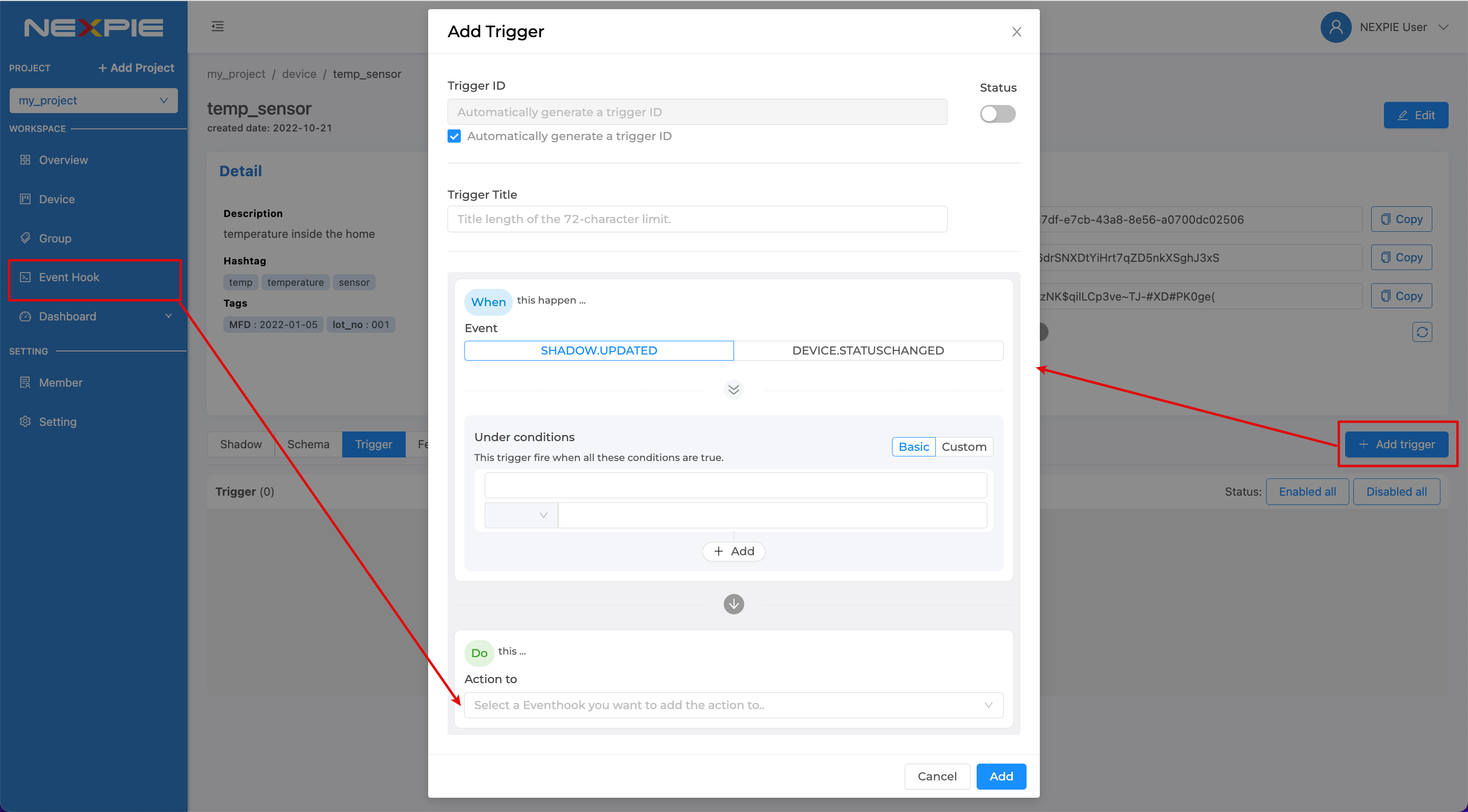Open the my_project dropdown
1468x812 pixels.
93,100
